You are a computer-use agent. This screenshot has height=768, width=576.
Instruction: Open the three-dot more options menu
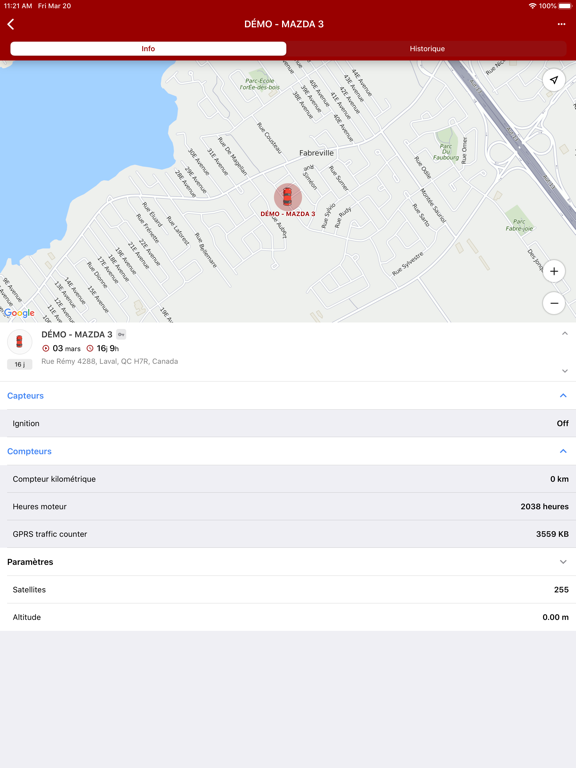[561, 24]
